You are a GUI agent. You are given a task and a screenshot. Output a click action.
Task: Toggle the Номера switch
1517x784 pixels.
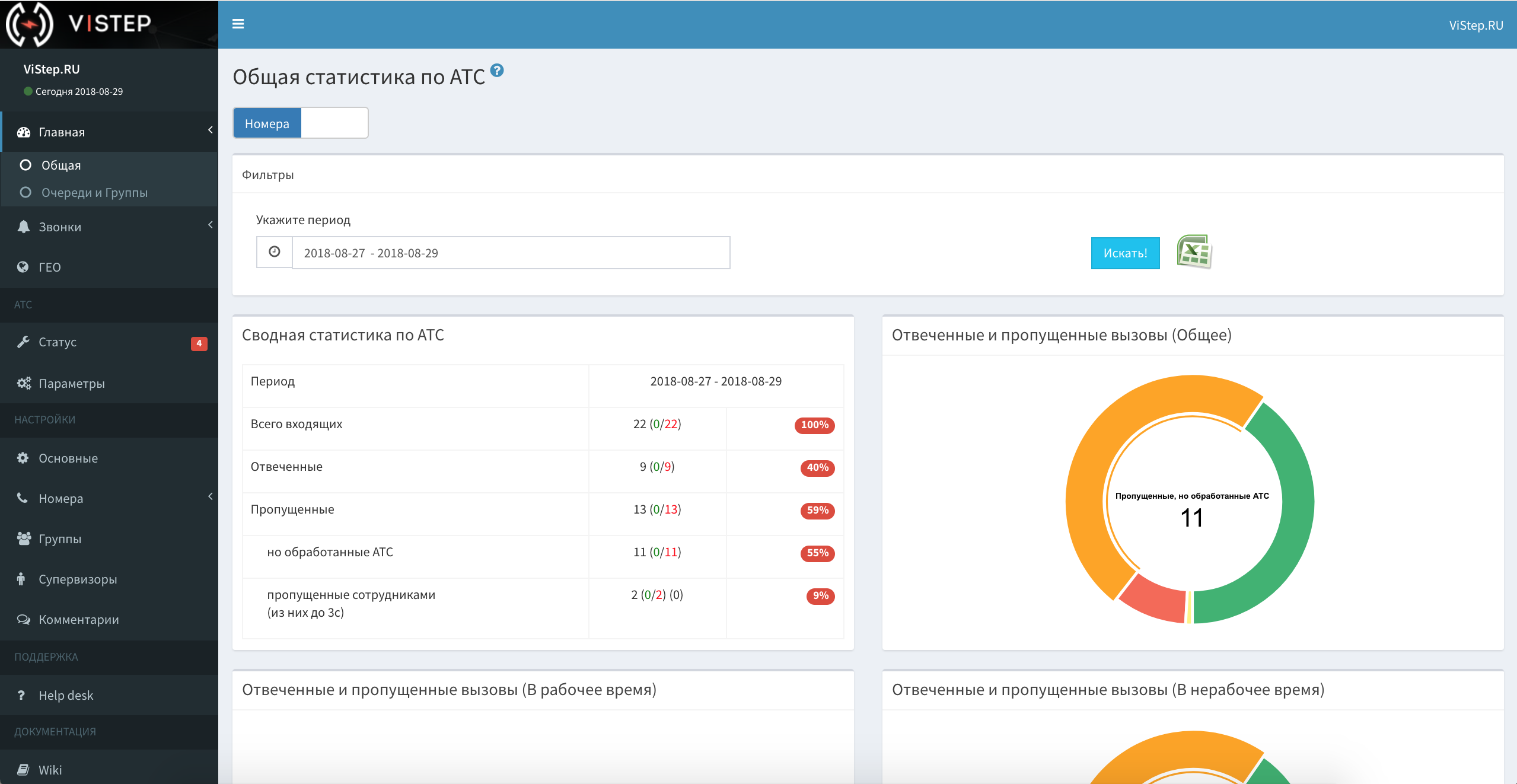point(301,123)
